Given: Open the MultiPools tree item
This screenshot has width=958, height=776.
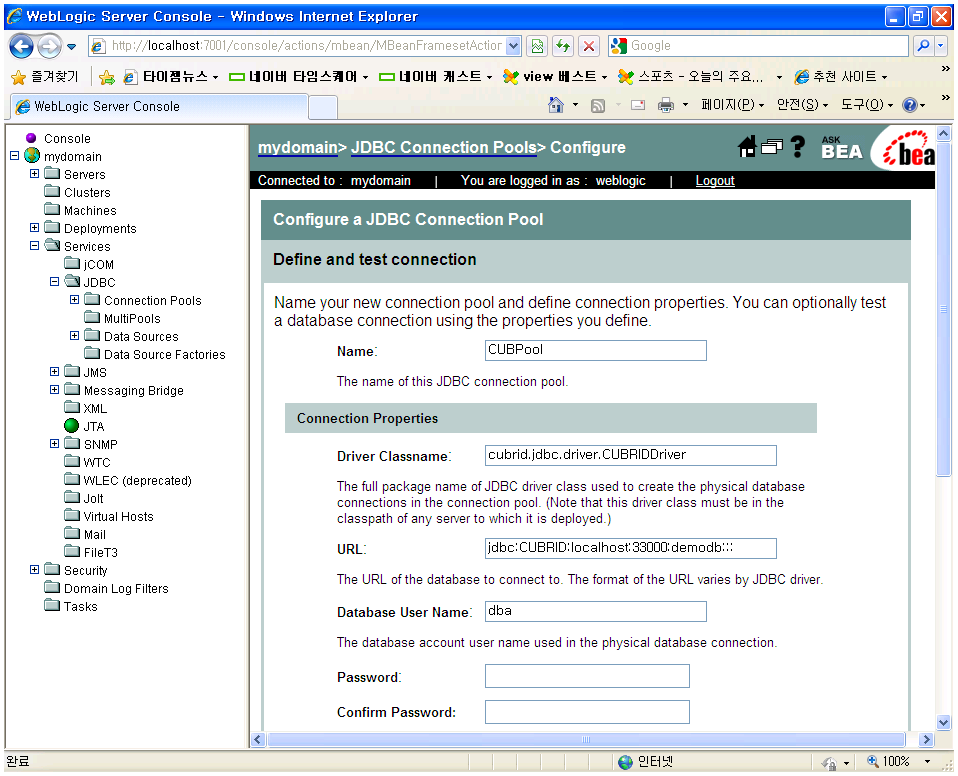Looking at the screenshot, I should [132, 318].
